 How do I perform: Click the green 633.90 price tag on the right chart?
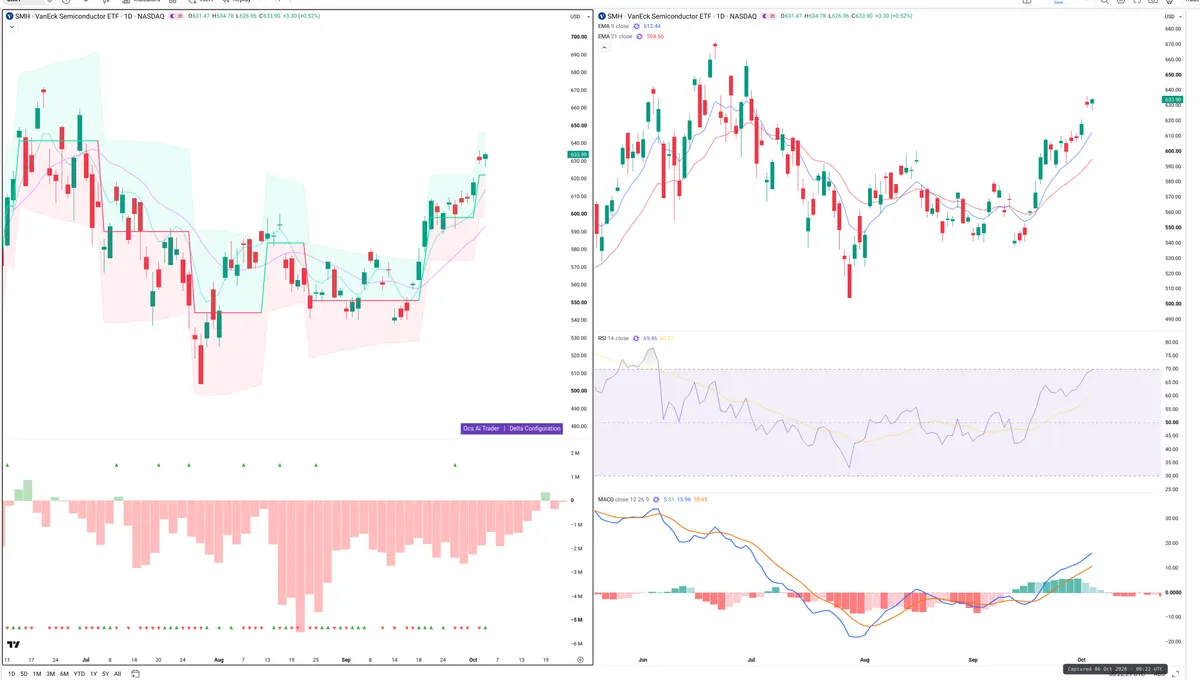(x=1172, y=100)
